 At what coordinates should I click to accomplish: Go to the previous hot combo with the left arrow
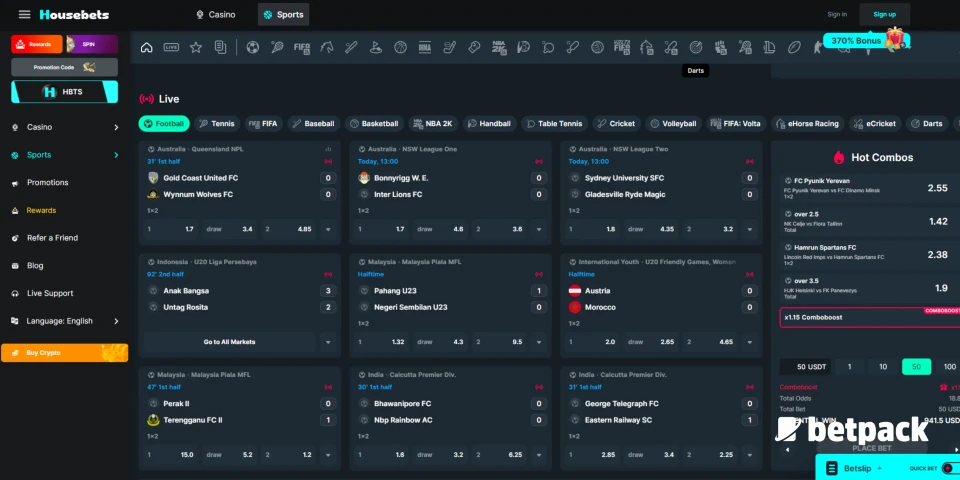tap(787, 450)
